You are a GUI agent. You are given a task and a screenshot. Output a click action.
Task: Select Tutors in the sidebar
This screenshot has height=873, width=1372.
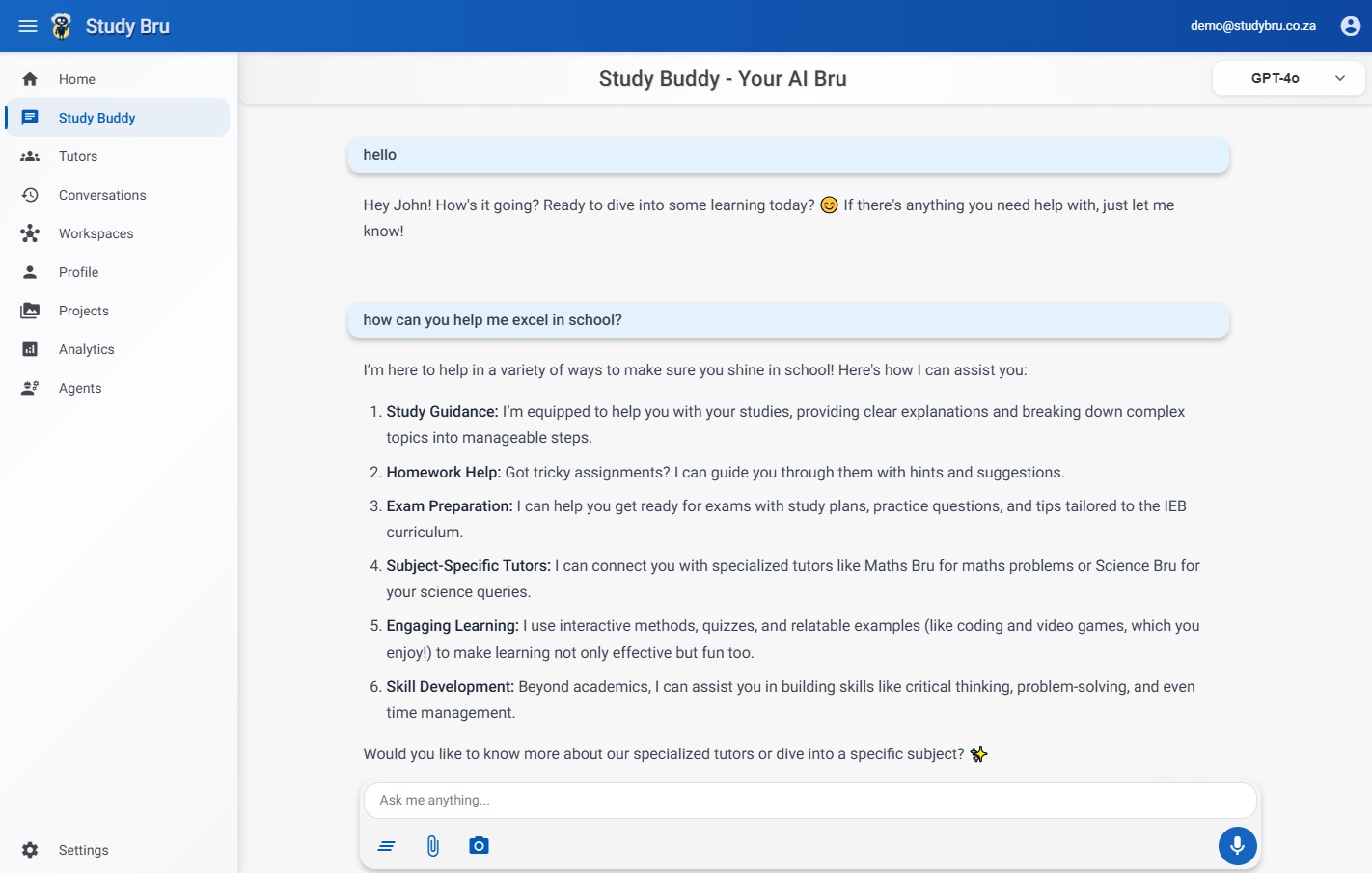pos(78,156)
